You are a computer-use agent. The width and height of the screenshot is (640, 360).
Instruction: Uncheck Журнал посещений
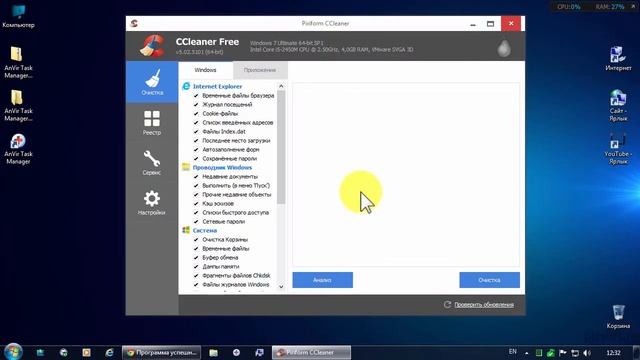(x=196, y=104)
